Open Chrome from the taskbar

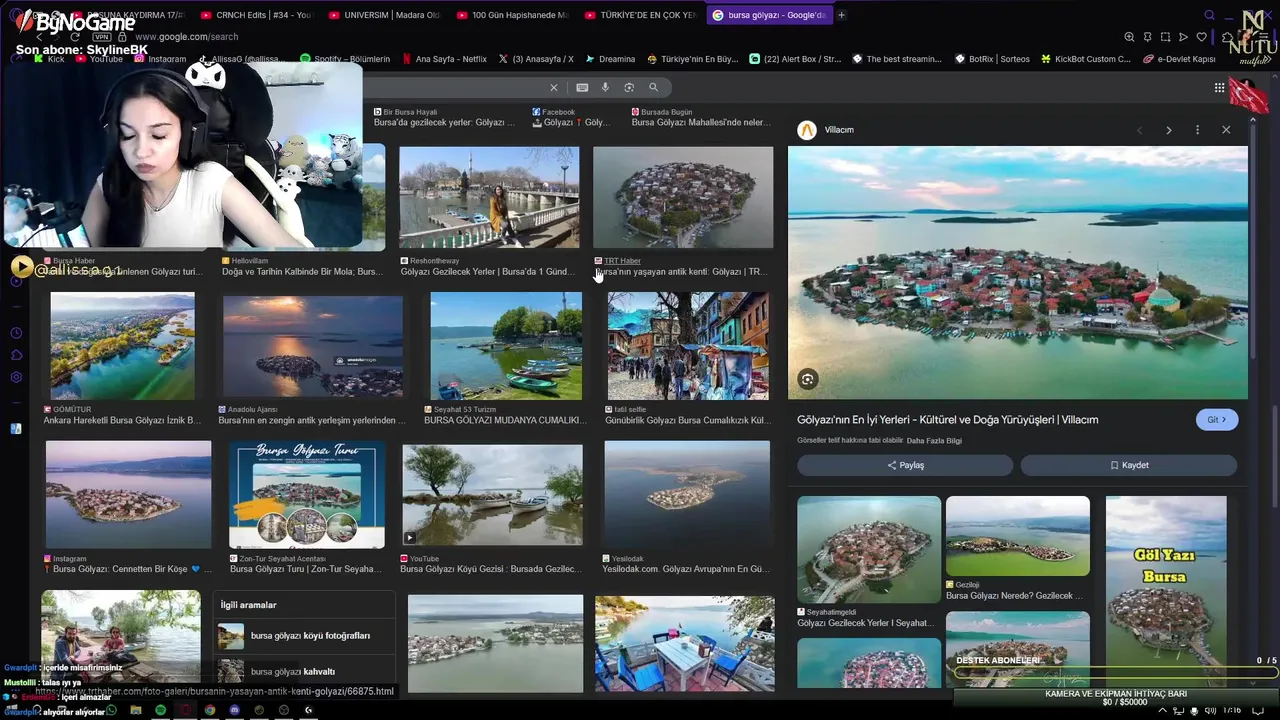[209, 710]
